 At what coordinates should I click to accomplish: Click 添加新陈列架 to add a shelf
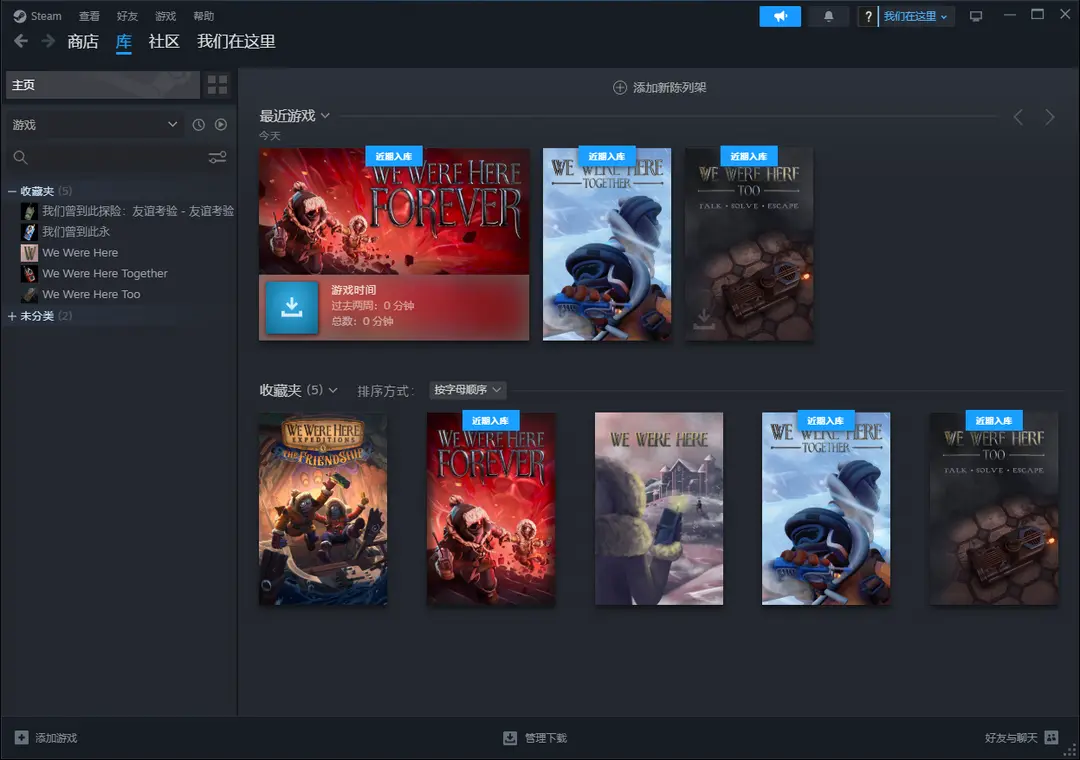click(659, 88)
